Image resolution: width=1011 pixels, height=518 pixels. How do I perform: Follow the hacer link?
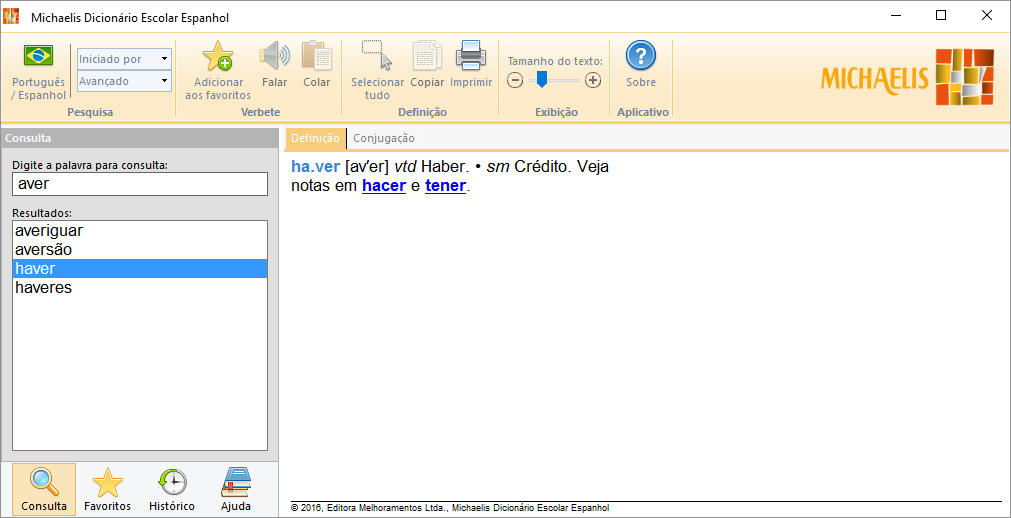(384, 186)
